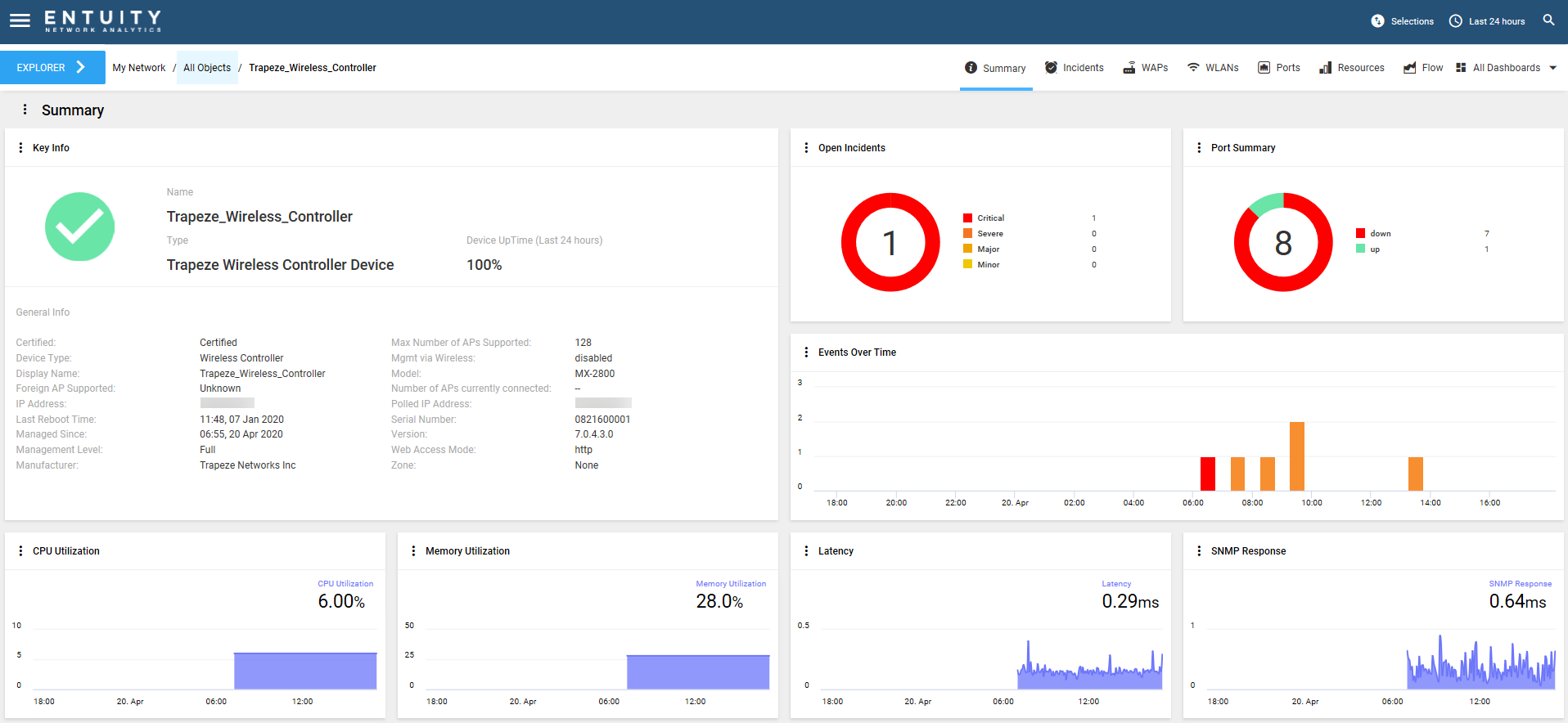
Task: Click the Major legend swatch
Action: pyautogui.click(x=967, y=249)
